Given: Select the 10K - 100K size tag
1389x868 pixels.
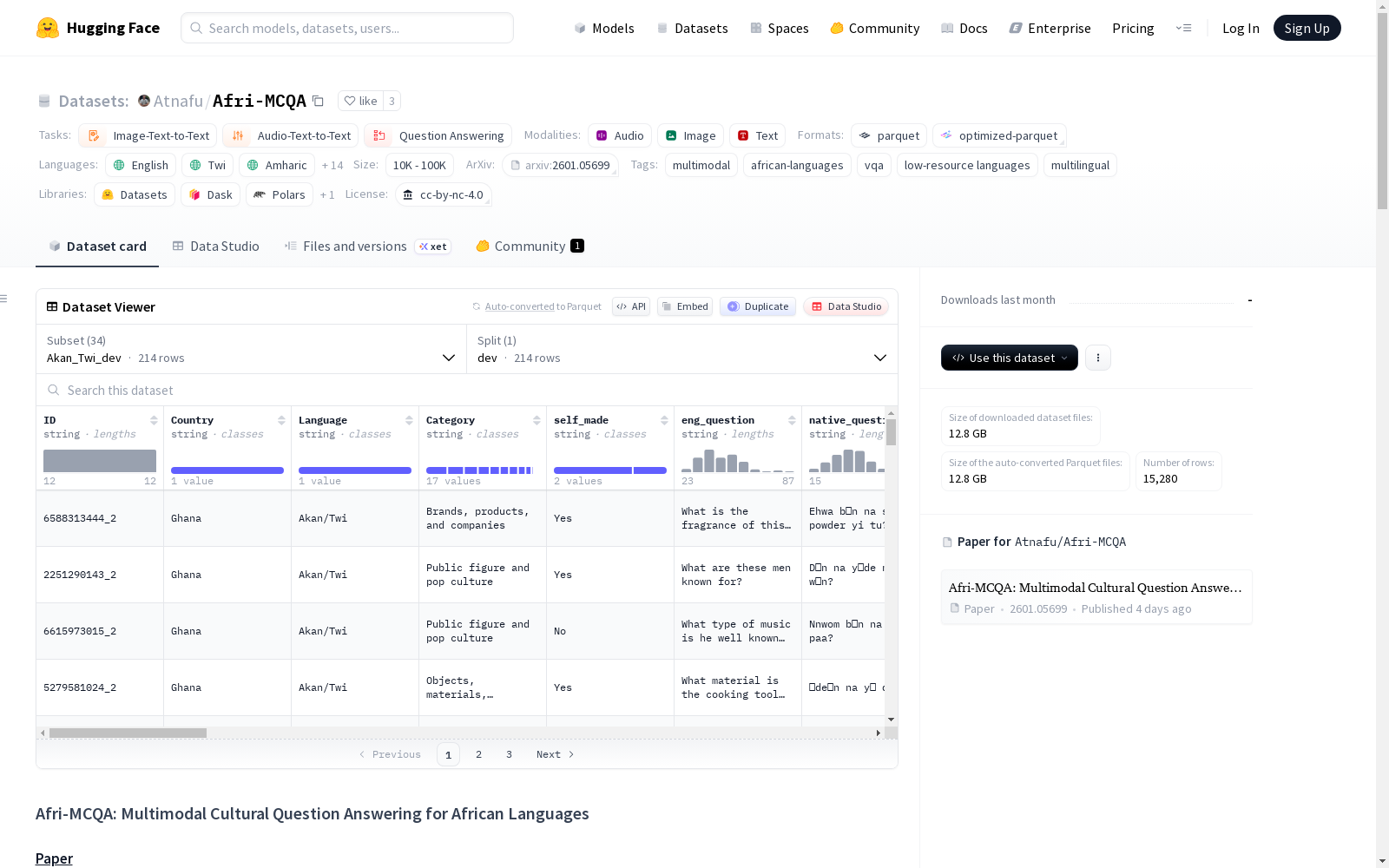Looking at the screenshot, I should click(419, 165).
